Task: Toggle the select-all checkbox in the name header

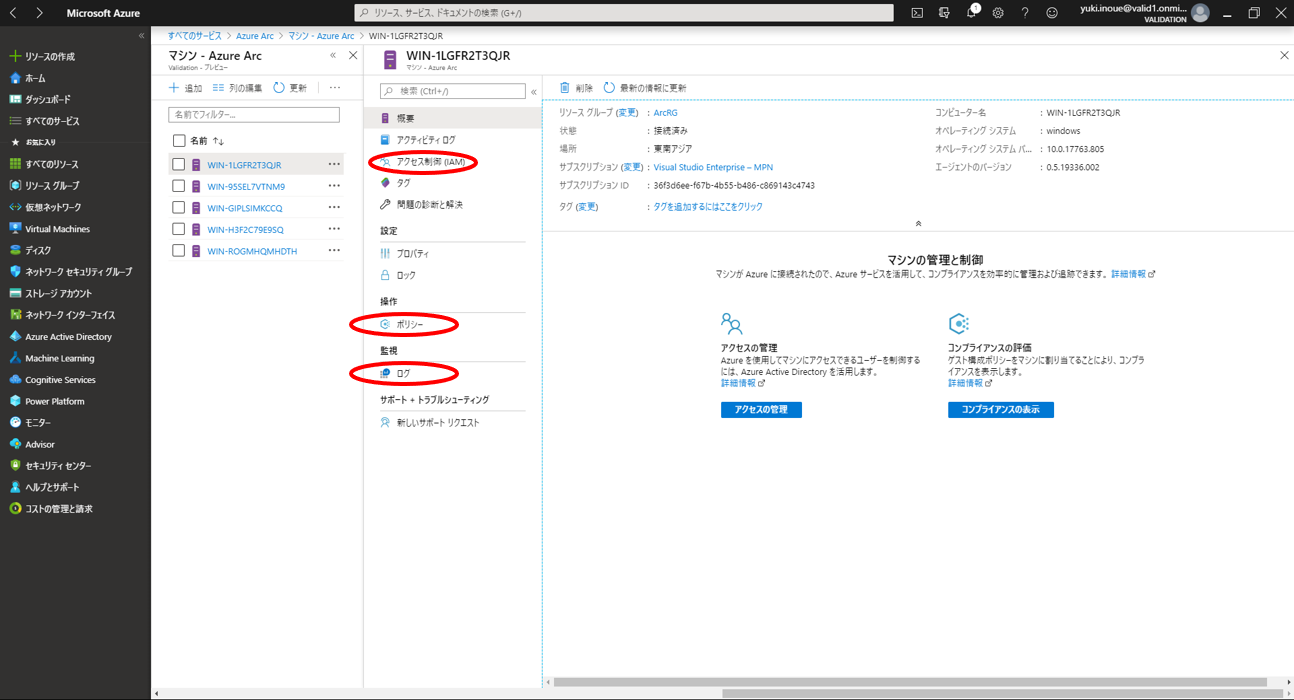Action: 179,141
